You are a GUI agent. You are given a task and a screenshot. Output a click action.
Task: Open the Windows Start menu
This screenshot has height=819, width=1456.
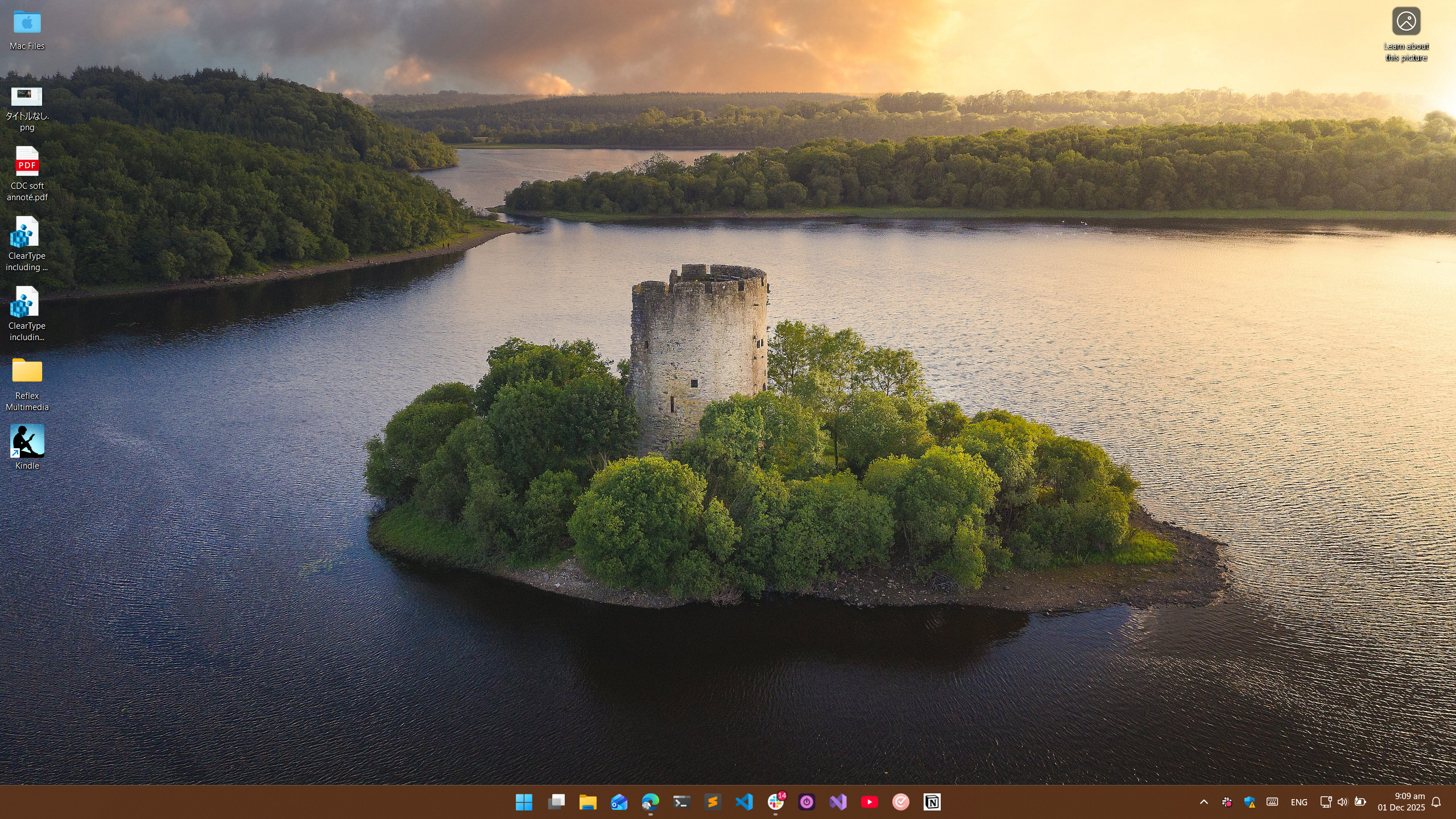524,802
